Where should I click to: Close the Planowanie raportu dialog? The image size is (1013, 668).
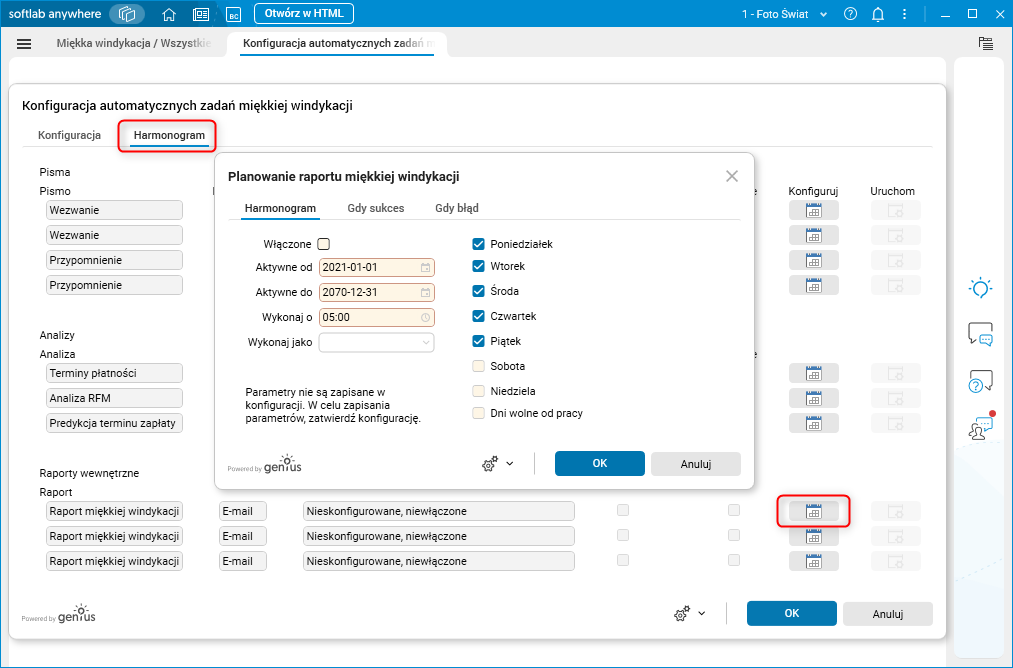coord(731,176)
